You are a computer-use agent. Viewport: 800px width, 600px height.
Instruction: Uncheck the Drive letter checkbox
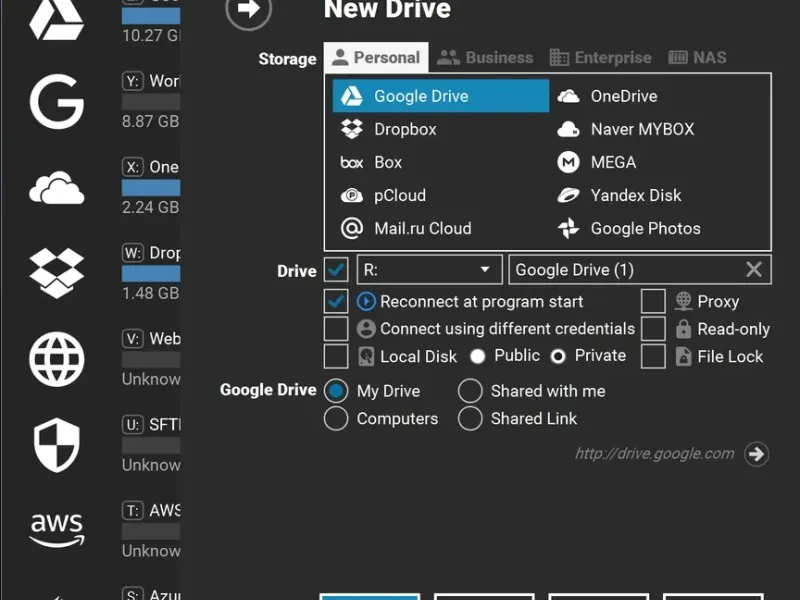point(336,269)
